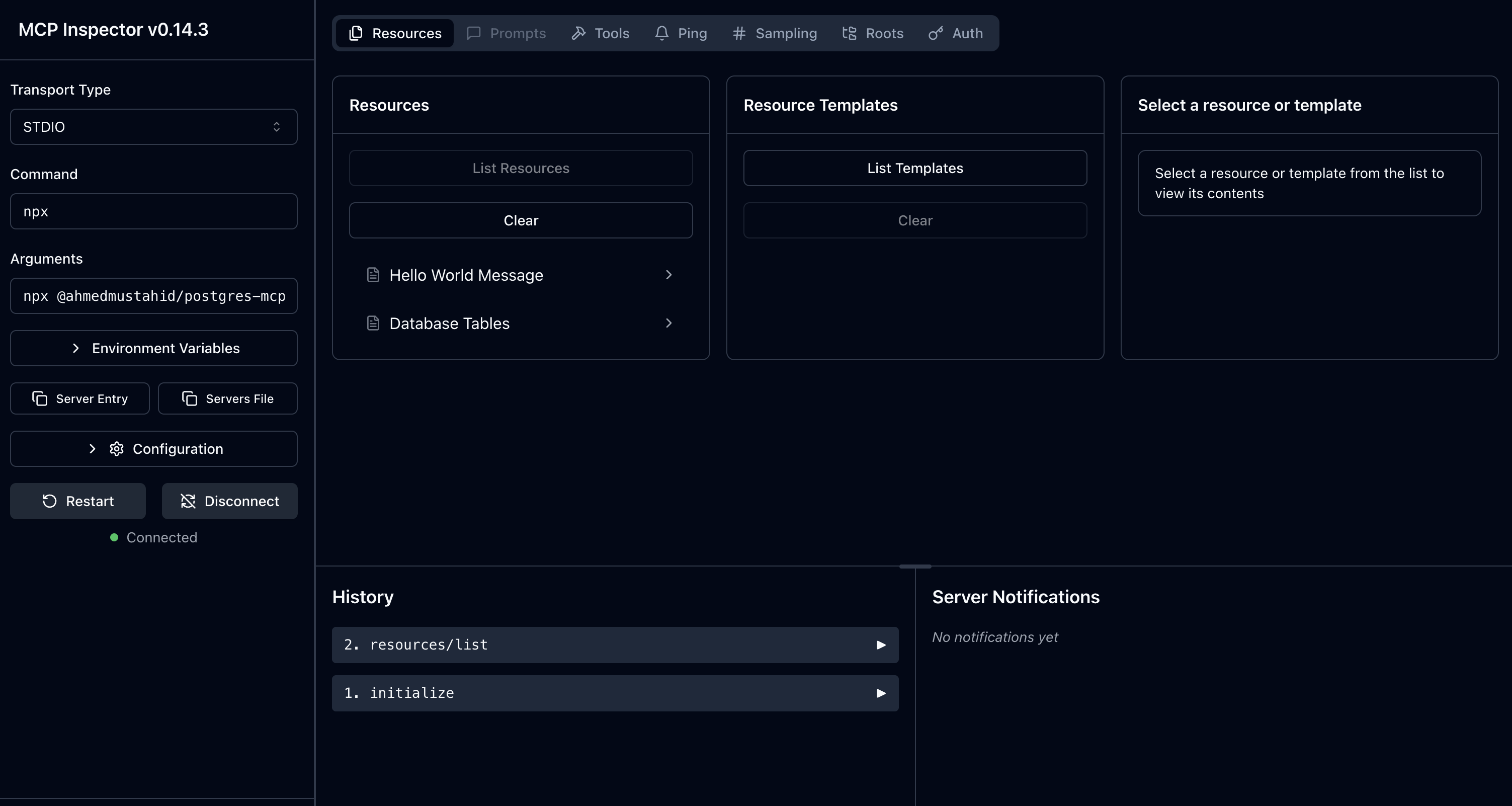Open the Sampling tab

[775, 34]
